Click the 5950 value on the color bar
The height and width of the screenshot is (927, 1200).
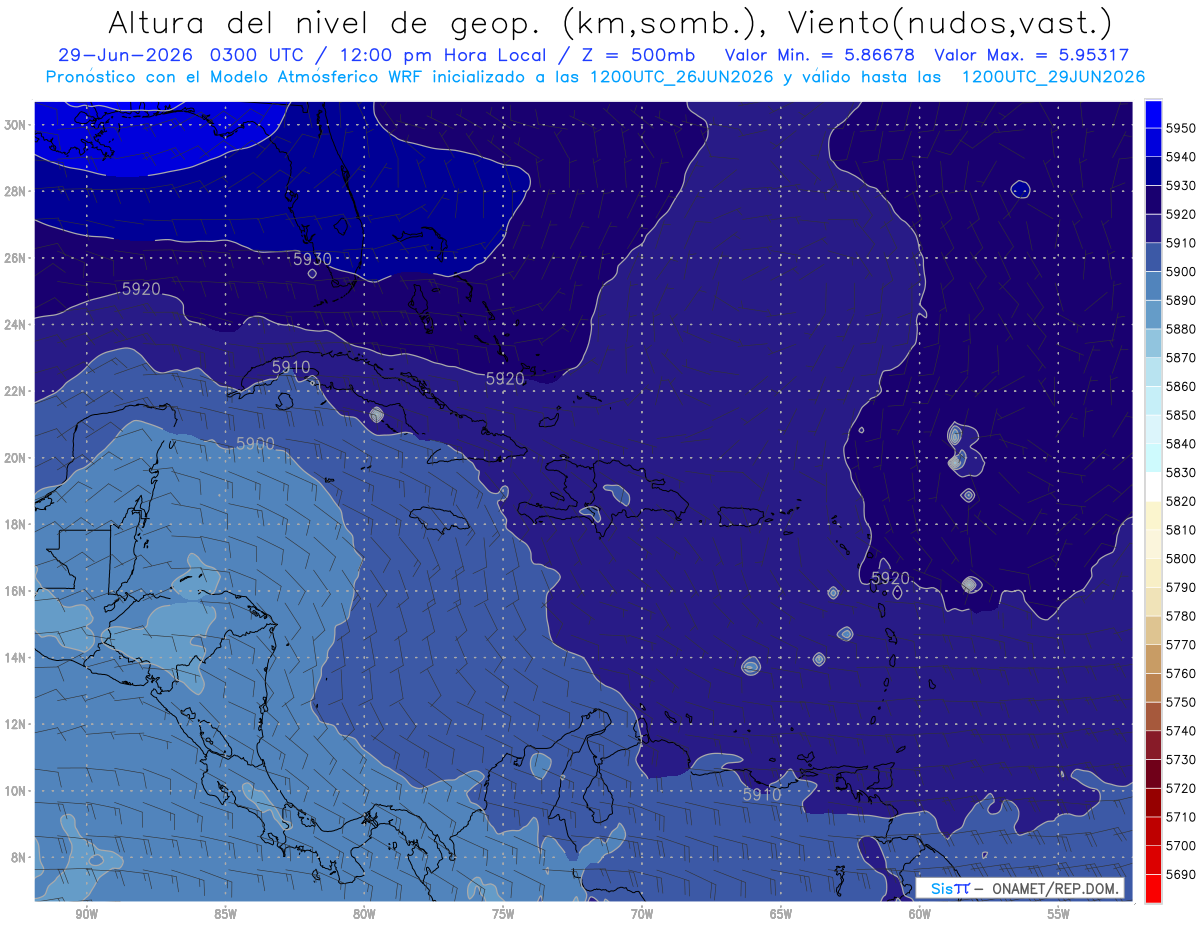1180,128
